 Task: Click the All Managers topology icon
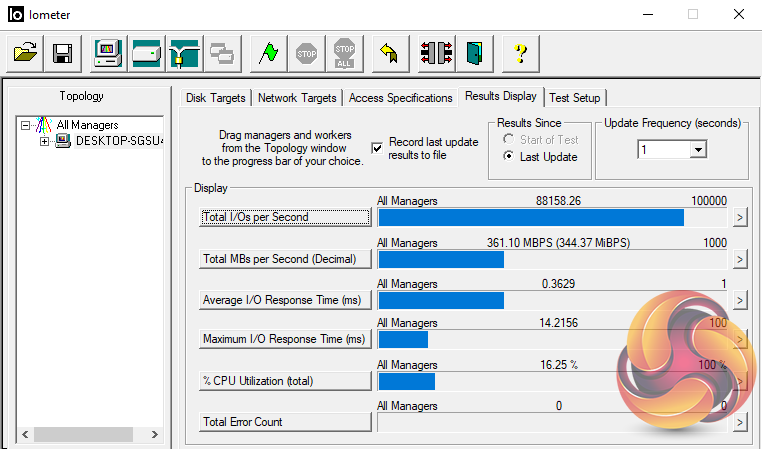[44, 125]
